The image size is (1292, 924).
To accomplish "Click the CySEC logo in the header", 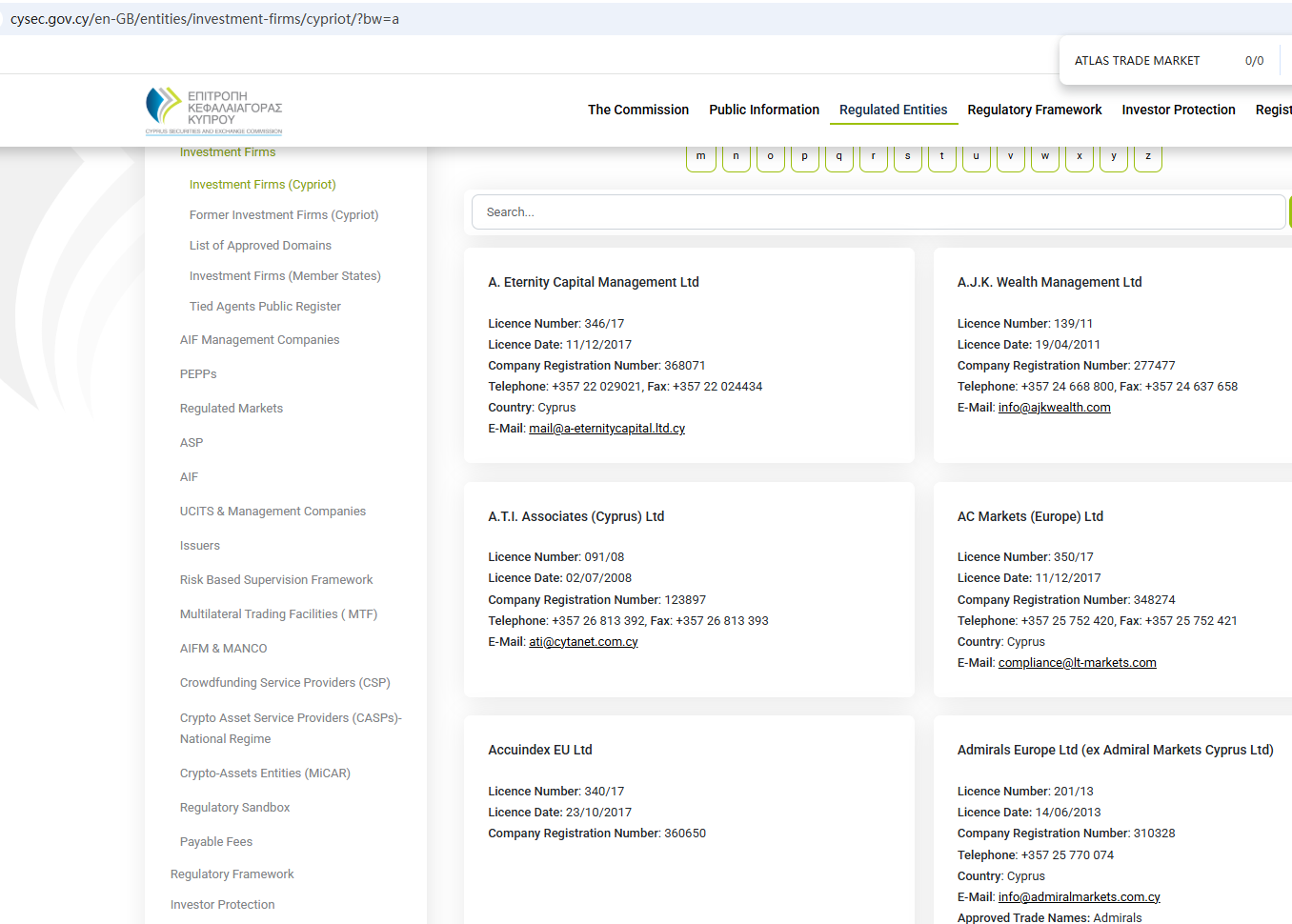I will click(213, 110).
